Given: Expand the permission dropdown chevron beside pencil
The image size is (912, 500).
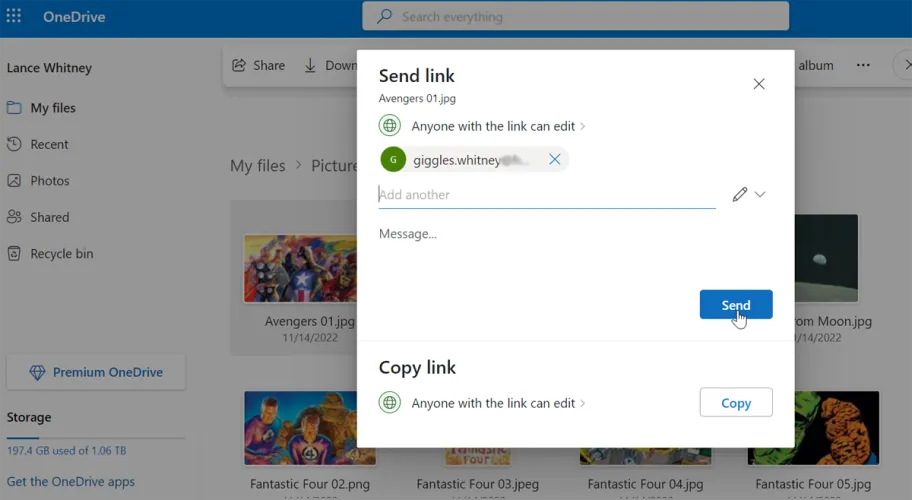Looking at the screenshot, I should [760, 195].
